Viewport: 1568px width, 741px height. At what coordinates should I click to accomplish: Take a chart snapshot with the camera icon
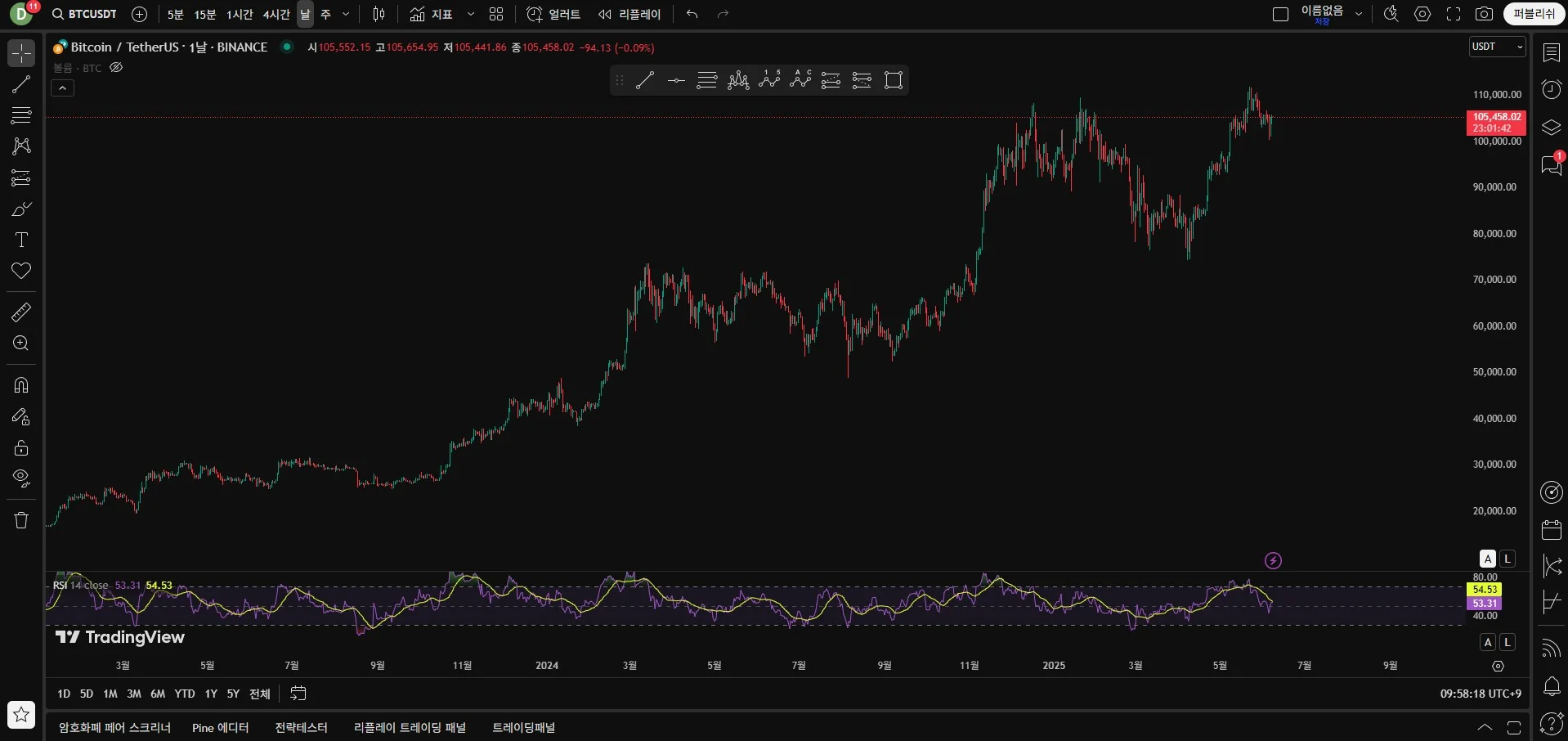1484,14
